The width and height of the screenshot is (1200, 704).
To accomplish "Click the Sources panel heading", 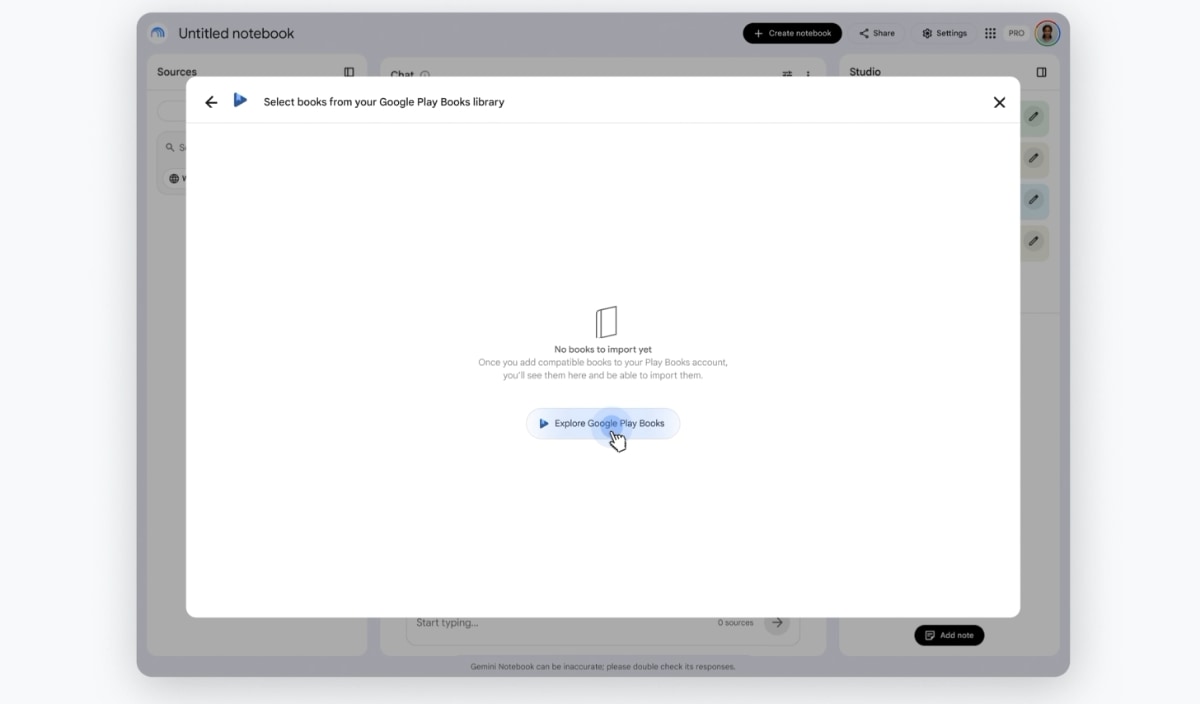I will pyautogui.click(x=177, y=72).
